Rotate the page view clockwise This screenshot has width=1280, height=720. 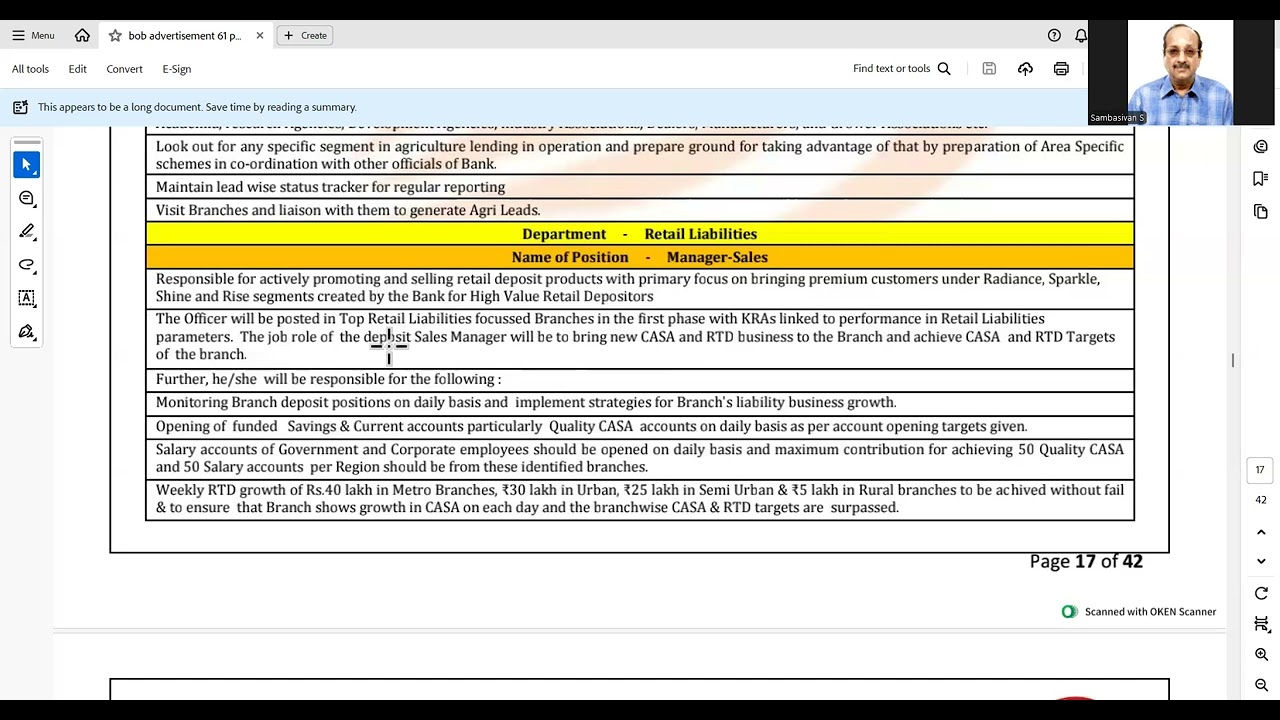pyautogui.click(x=1261, y=593)
